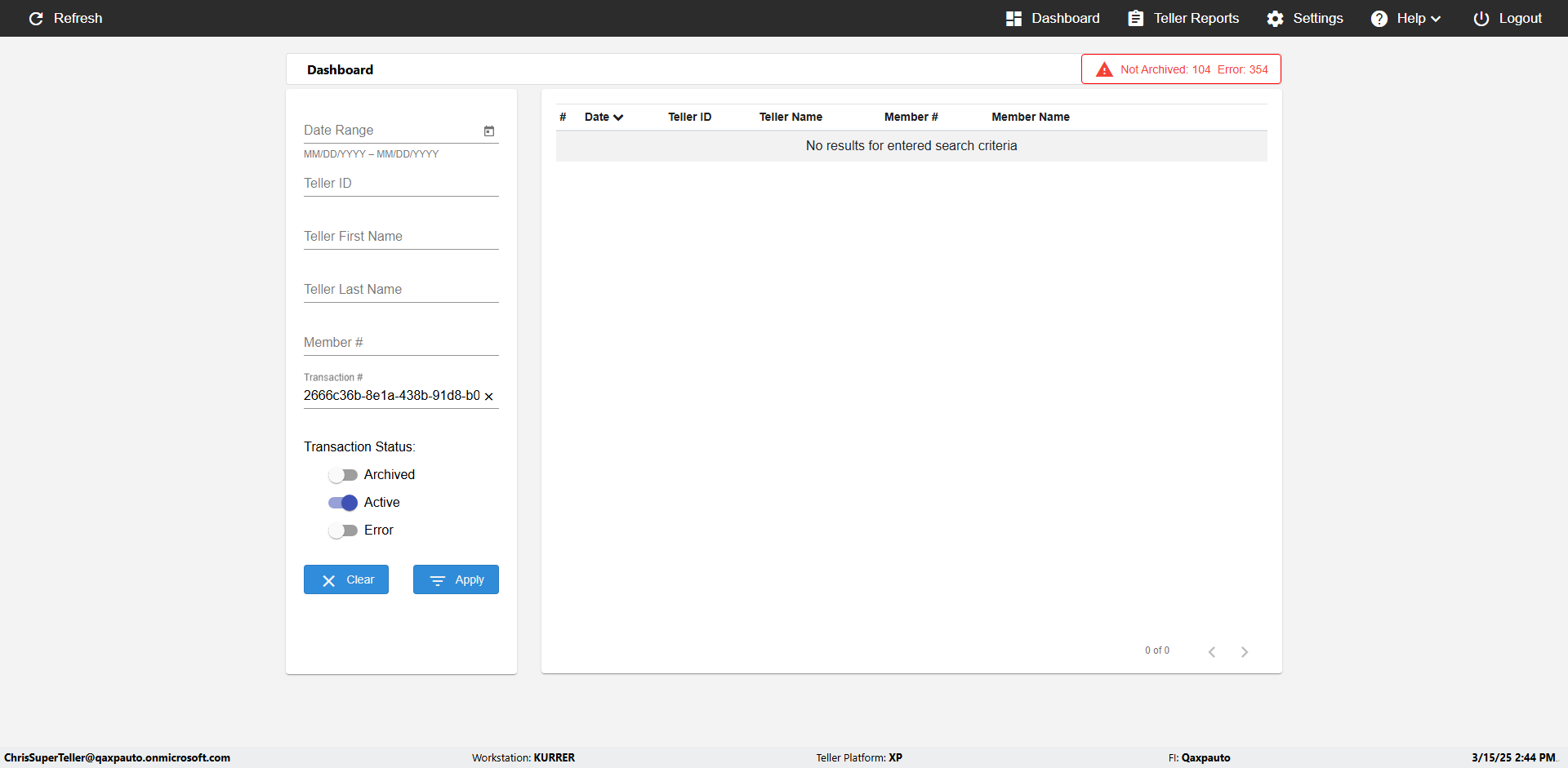Click the 'Transaction Status:' label
Image resolution: width=1568 pixels, height=768 pixels.
(359, 447)
